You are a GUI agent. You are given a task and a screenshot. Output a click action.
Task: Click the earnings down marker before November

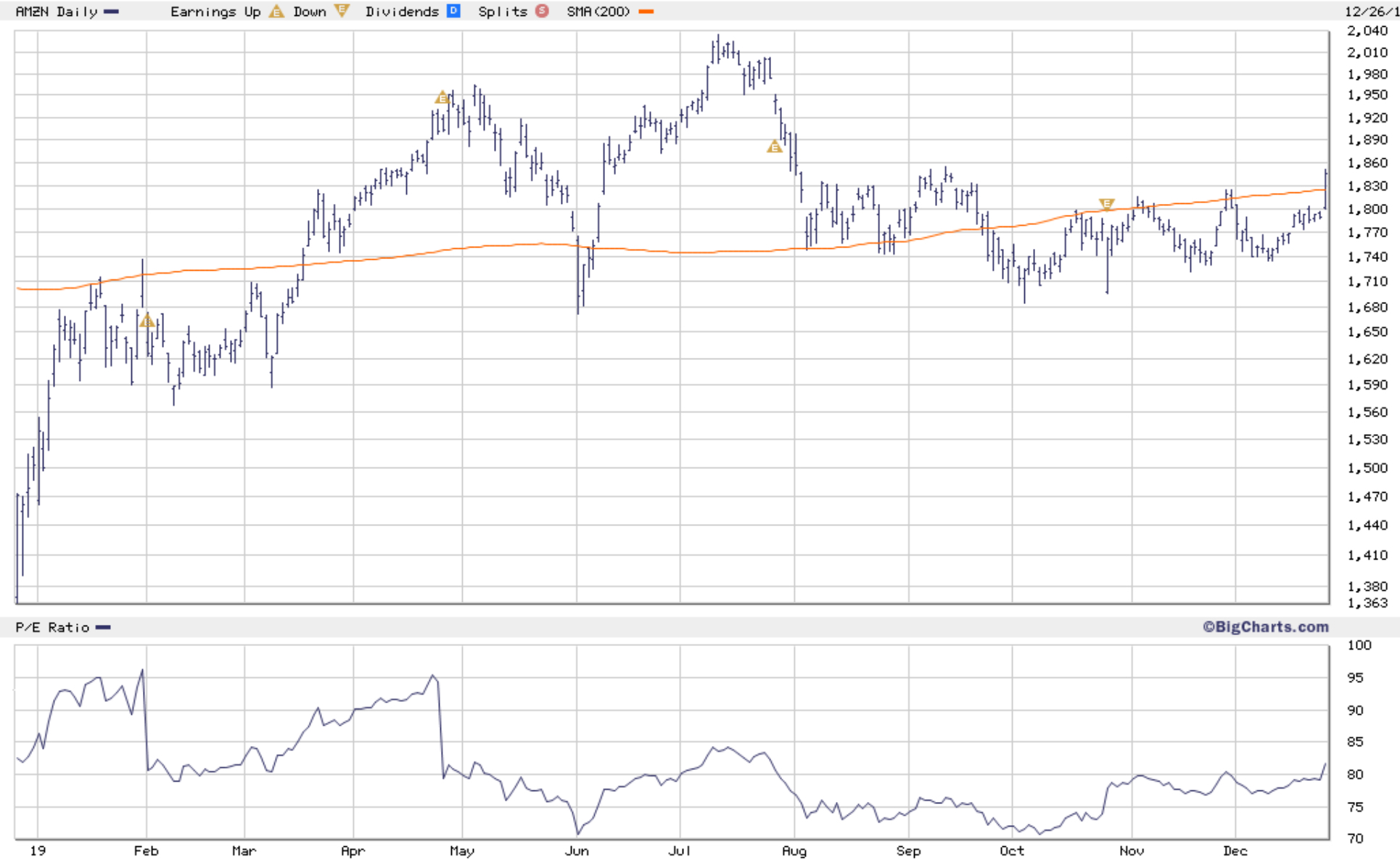pyautogui.click(x=1106, y=204)
